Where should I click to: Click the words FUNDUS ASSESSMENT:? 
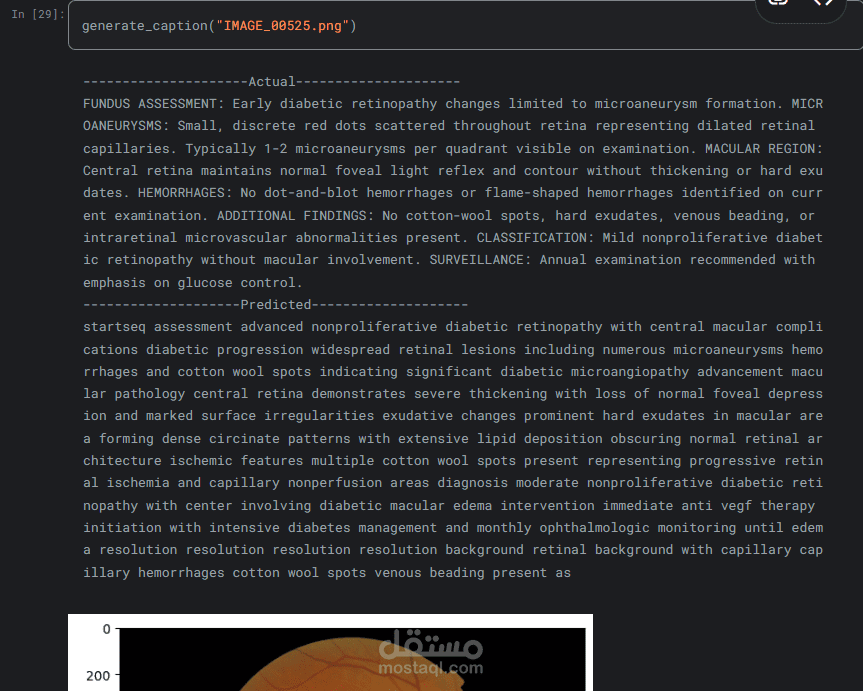(154, 104)
